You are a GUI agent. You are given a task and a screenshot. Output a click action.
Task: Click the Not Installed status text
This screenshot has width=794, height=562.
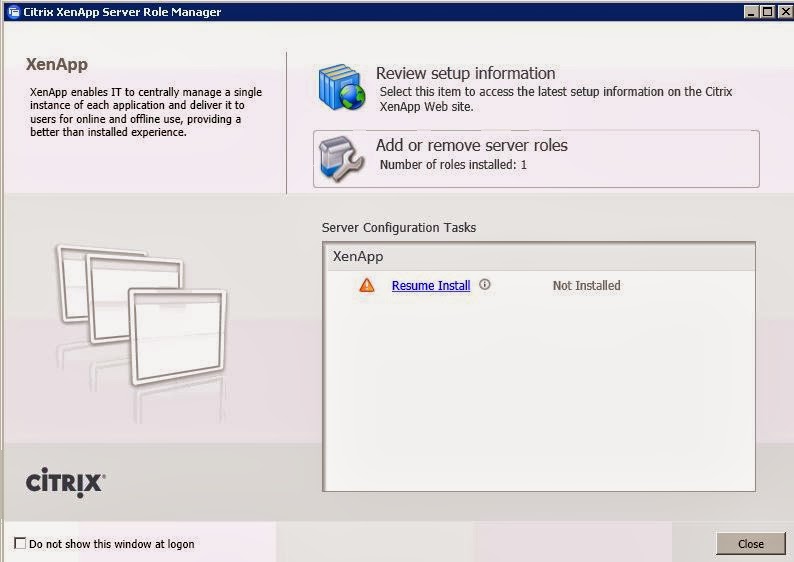[x=586, y=286]
